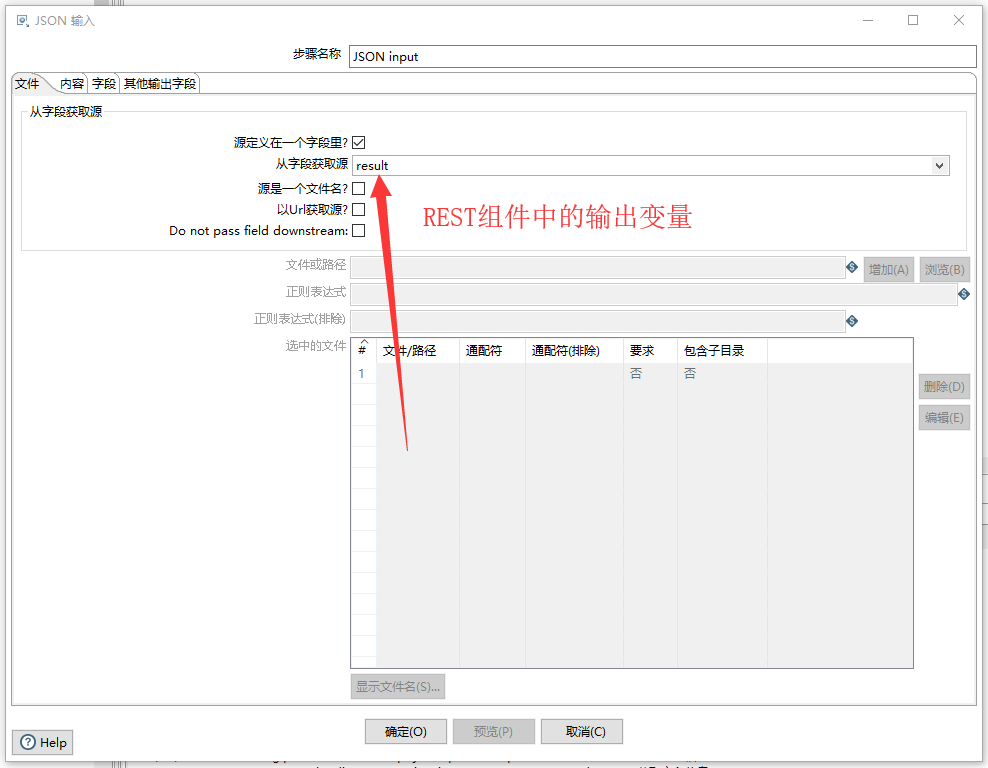This screenshot has width=988, height=768.
Task: Click the 确定(O) button
Action: tap(405, 731)
